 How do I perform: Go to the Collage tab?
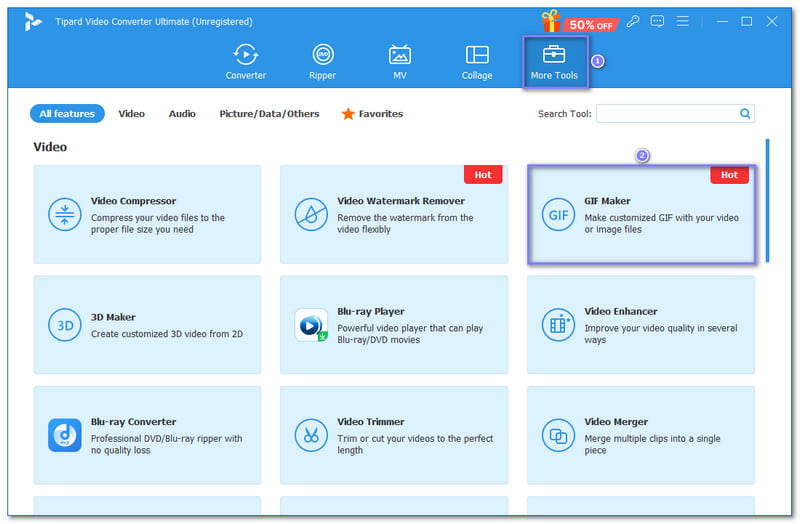(477, 62)
